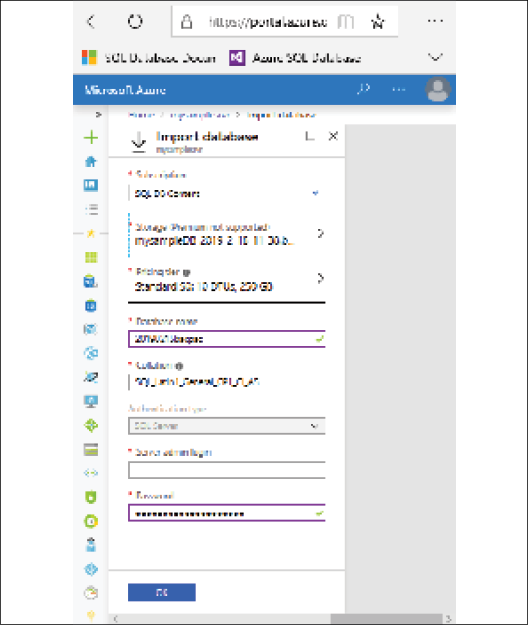
Task: Open the planet-shaped Cosmos DB sidebar icon
Action: 91,377
